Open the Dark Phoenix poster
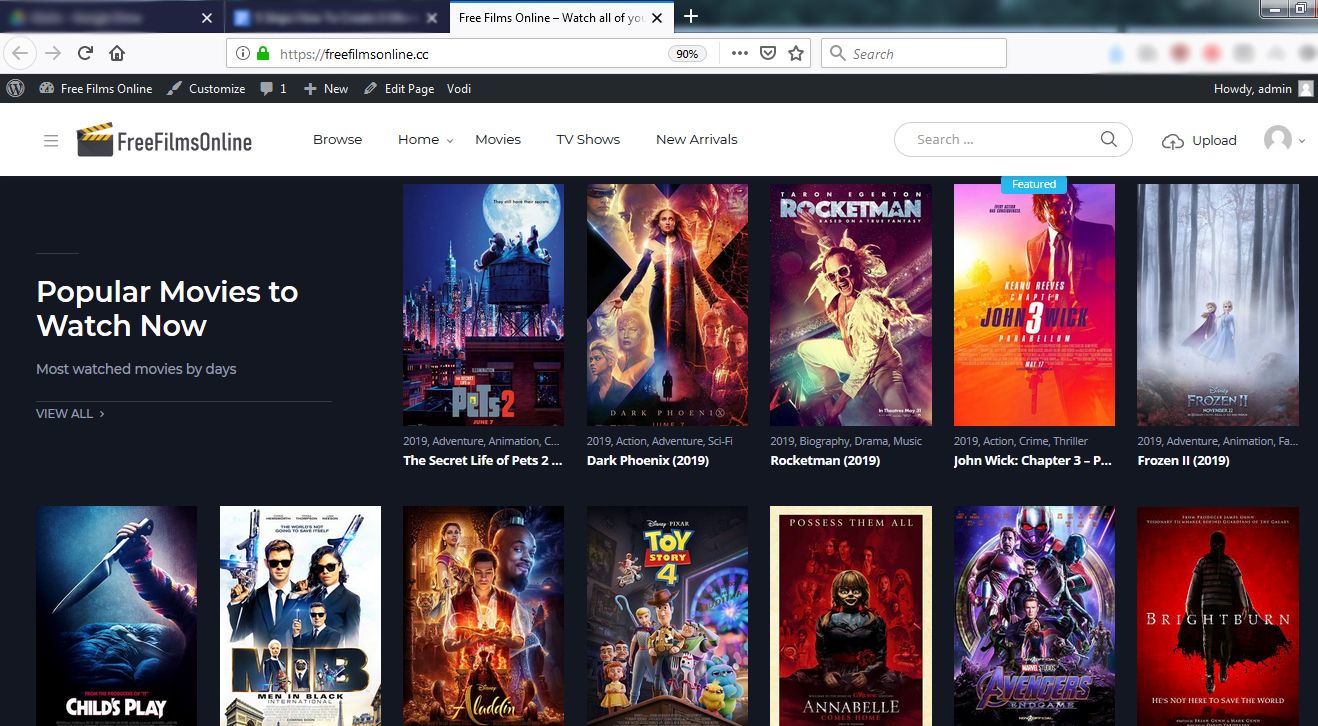 667,305
